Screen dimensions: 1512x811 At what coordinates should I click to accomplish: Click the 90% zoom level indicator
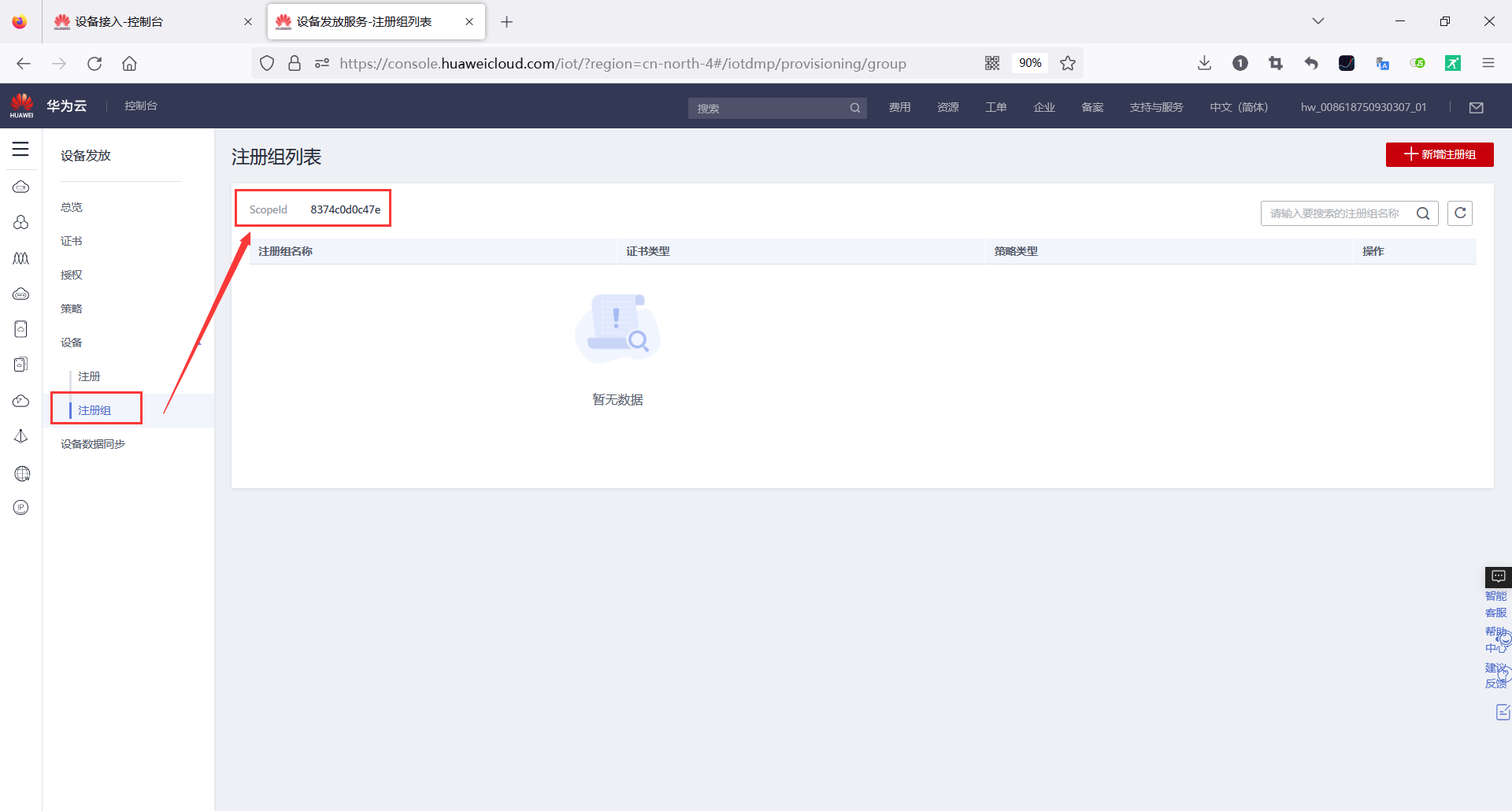coord(1030,63)
